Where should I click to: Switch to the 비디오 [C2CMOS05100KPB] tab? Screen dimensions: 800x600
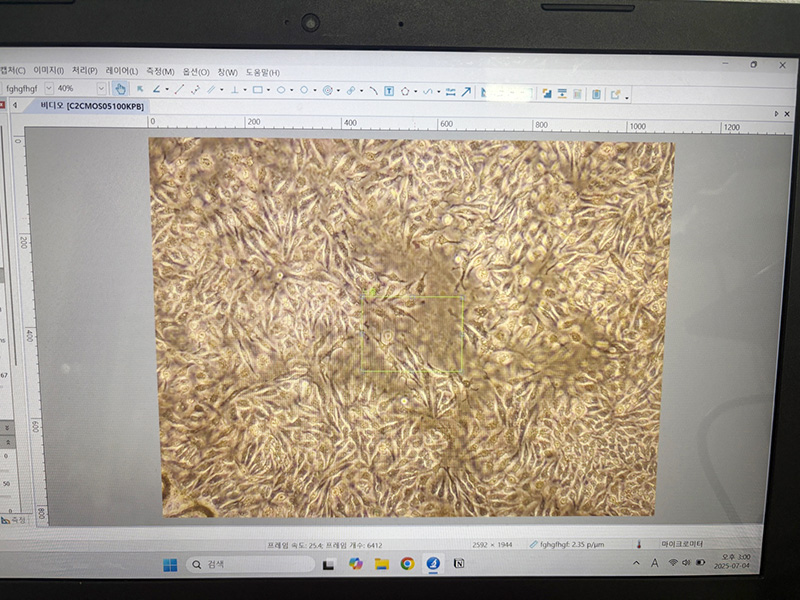tap(92, 105)
